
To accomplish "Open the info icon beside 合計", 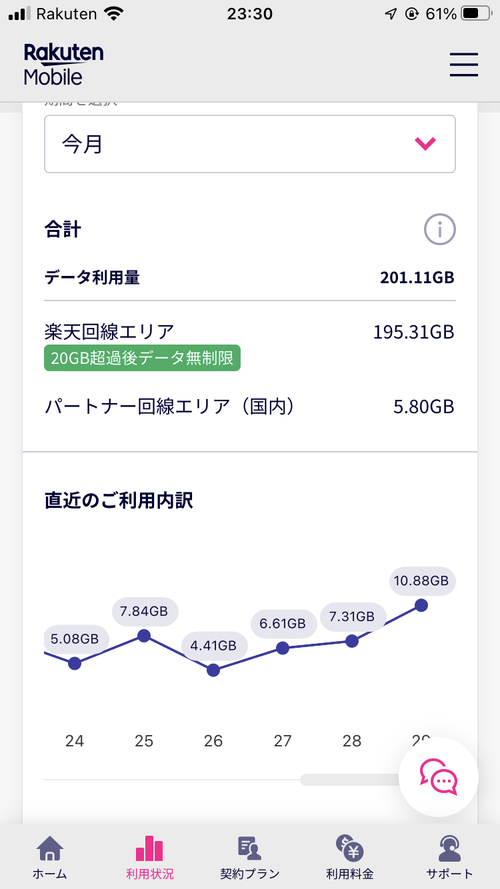I will coord(440,230).
